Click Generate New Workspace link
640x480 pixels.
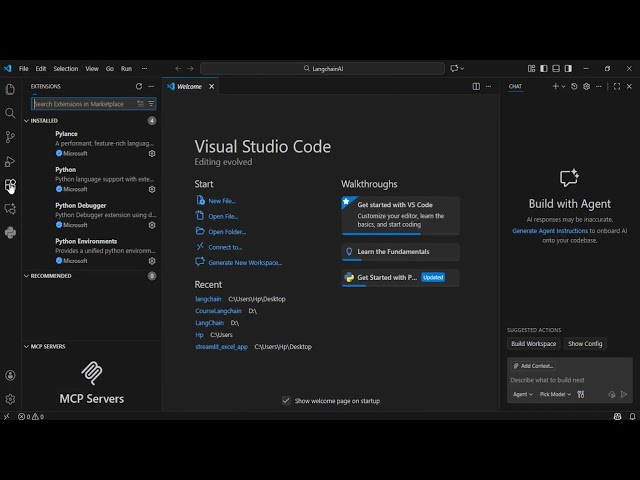245,262
